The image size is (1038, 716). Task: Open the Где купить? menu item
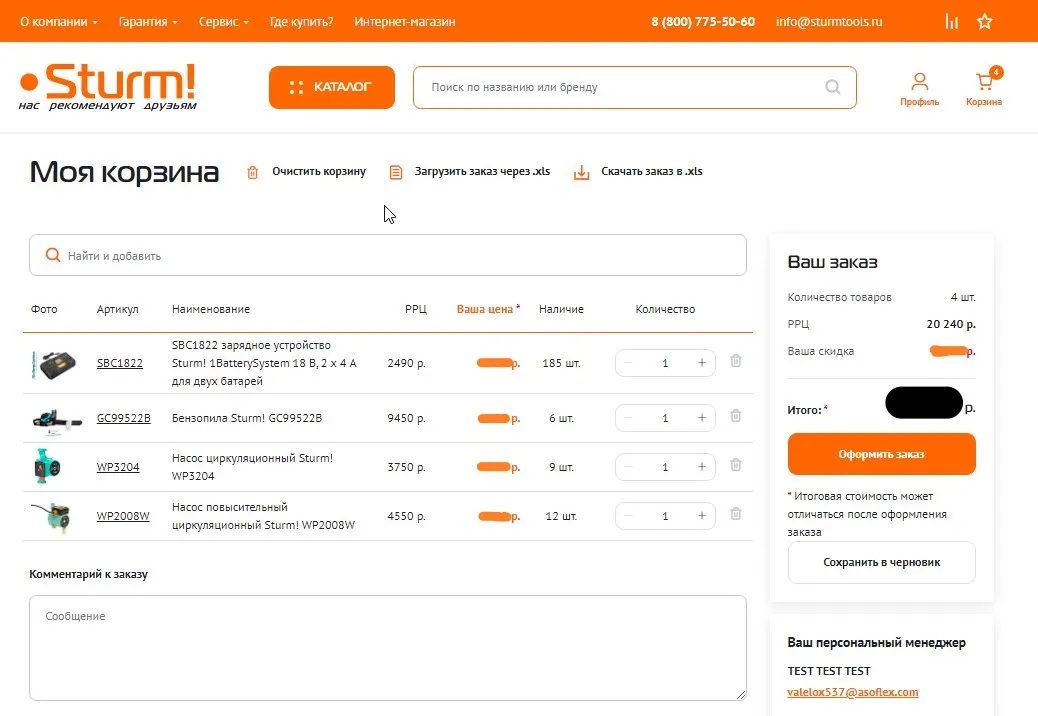(x=301, y=21)
